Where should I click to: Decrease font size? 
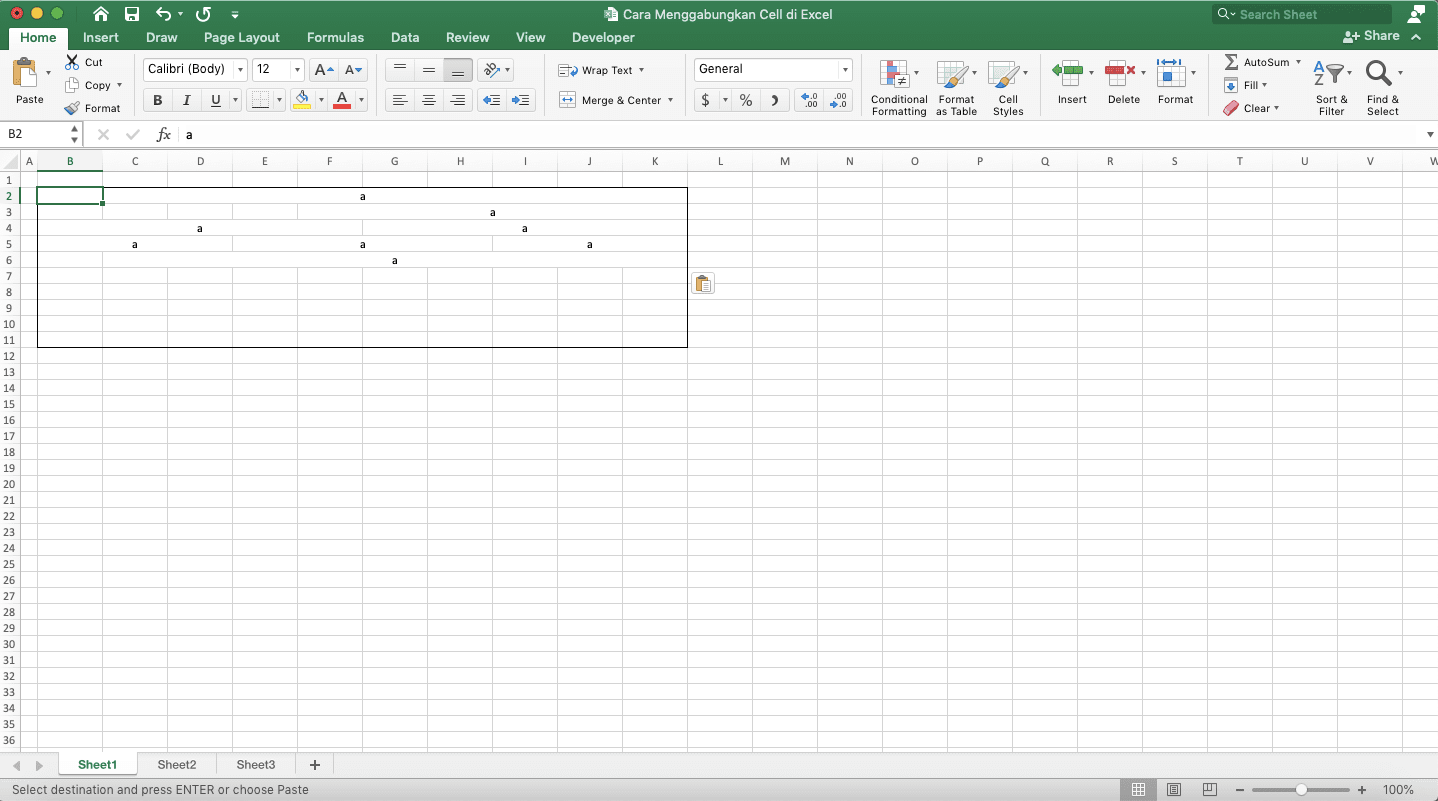click(x=354, y=70)
